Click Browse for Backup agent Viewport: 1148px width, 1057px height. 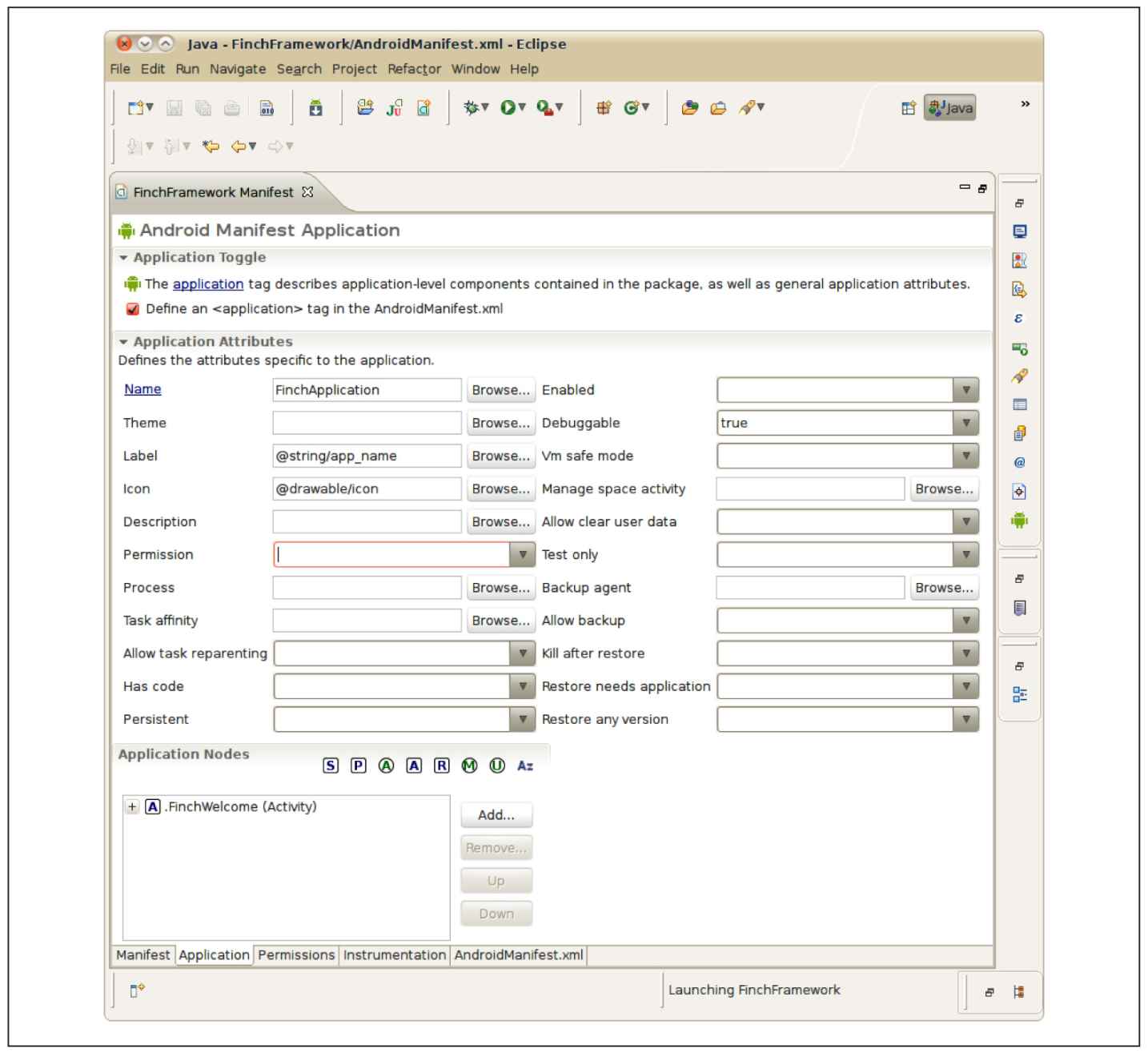tap(945, 588)
